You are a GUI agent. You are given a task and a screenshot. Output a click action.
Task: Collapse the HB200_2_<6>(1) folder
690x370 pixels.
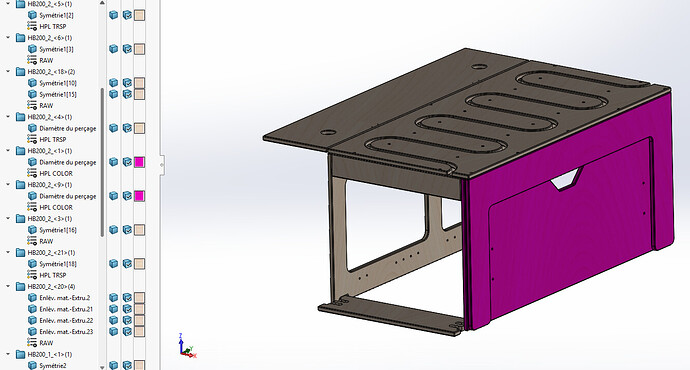pyautogui.click(x=8, y=37)
